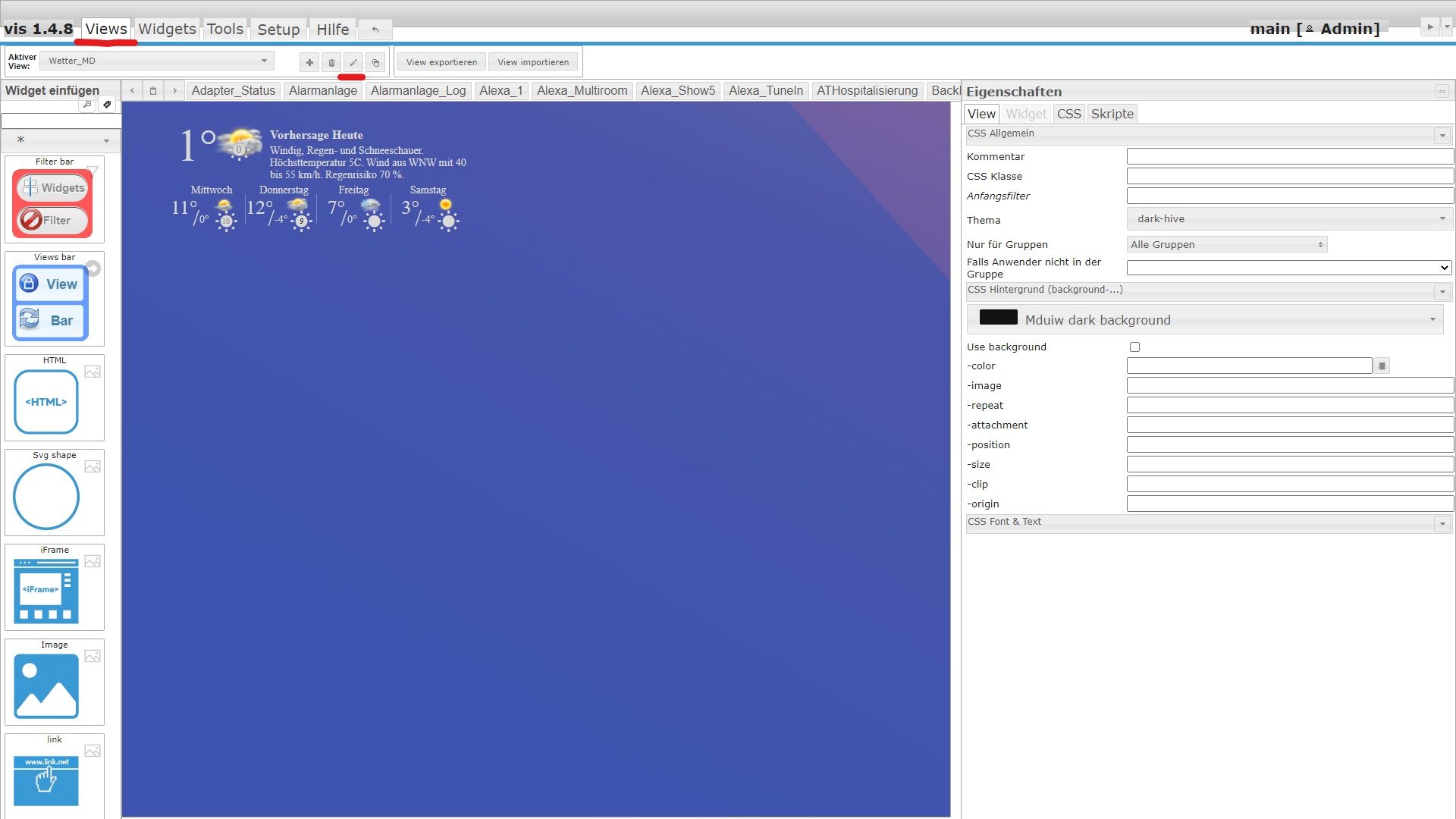Click the duplicate view copy icon

pos(375,63)
